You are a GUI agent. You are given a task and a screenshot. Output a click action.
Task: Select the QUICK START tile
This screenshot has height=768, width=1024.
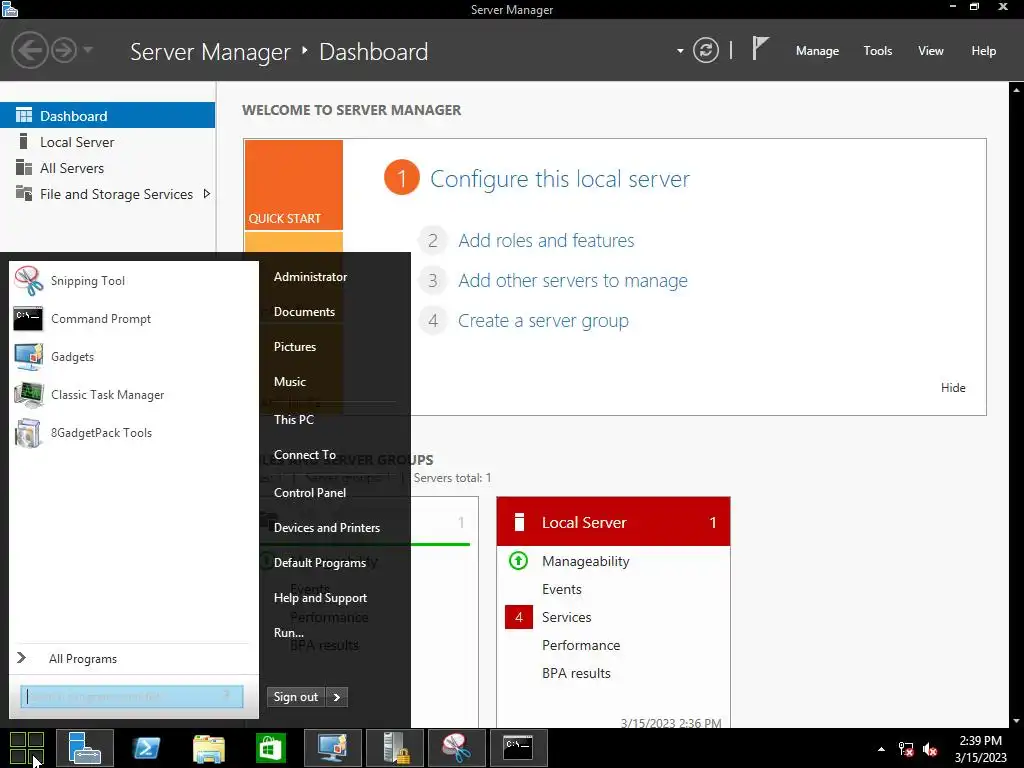(x=293, y=185)
